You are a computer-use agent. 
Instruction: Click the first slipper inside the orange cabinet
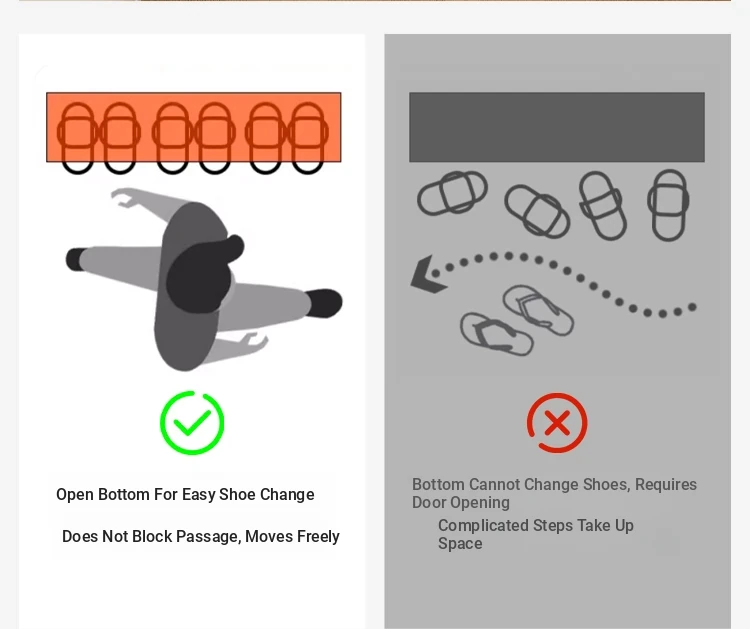pos(77,138)
